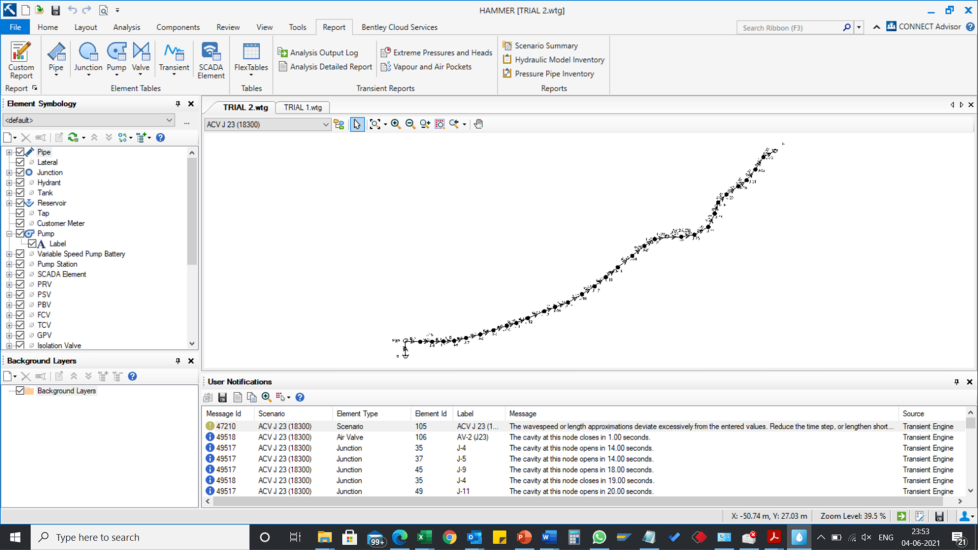Image resolution: width=978 pixels, height=550 pixels.
Task: Open the Scenario Summary report
Action: point(540,46)
